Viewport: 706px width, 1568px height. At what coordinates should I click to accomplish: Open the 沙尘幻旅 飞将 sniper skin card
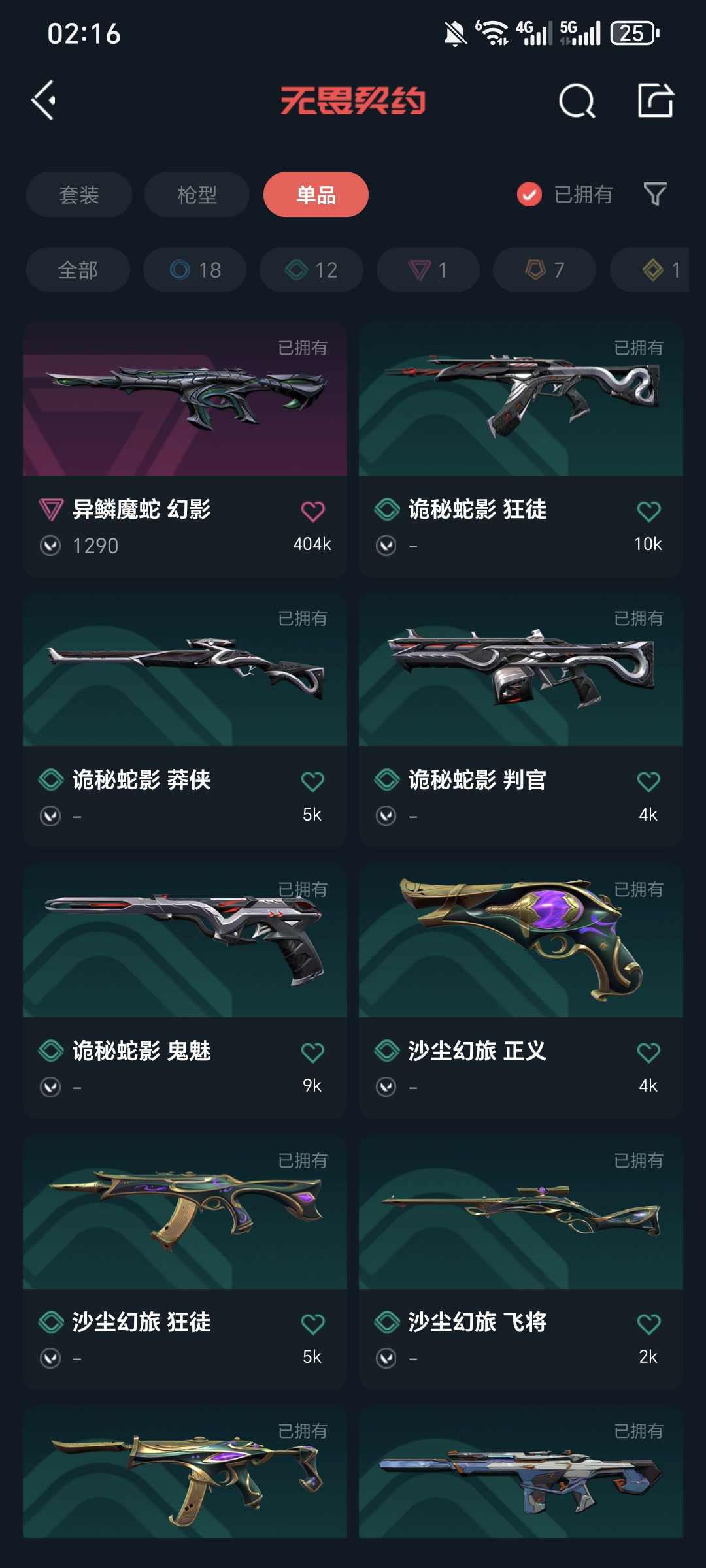tap(521, 1262)
